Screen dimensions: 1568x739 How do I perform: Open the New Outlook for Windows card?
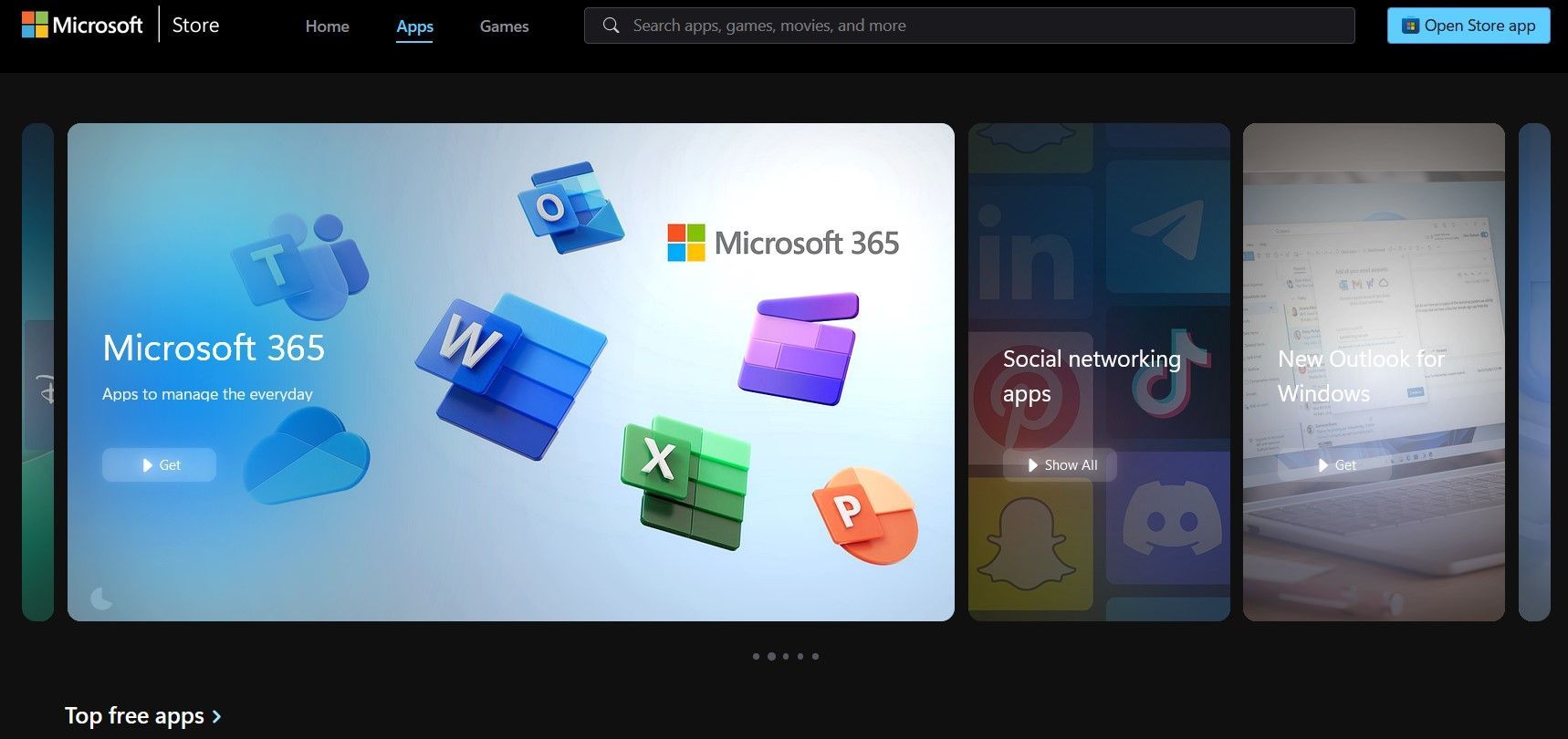coord(1374,372)
